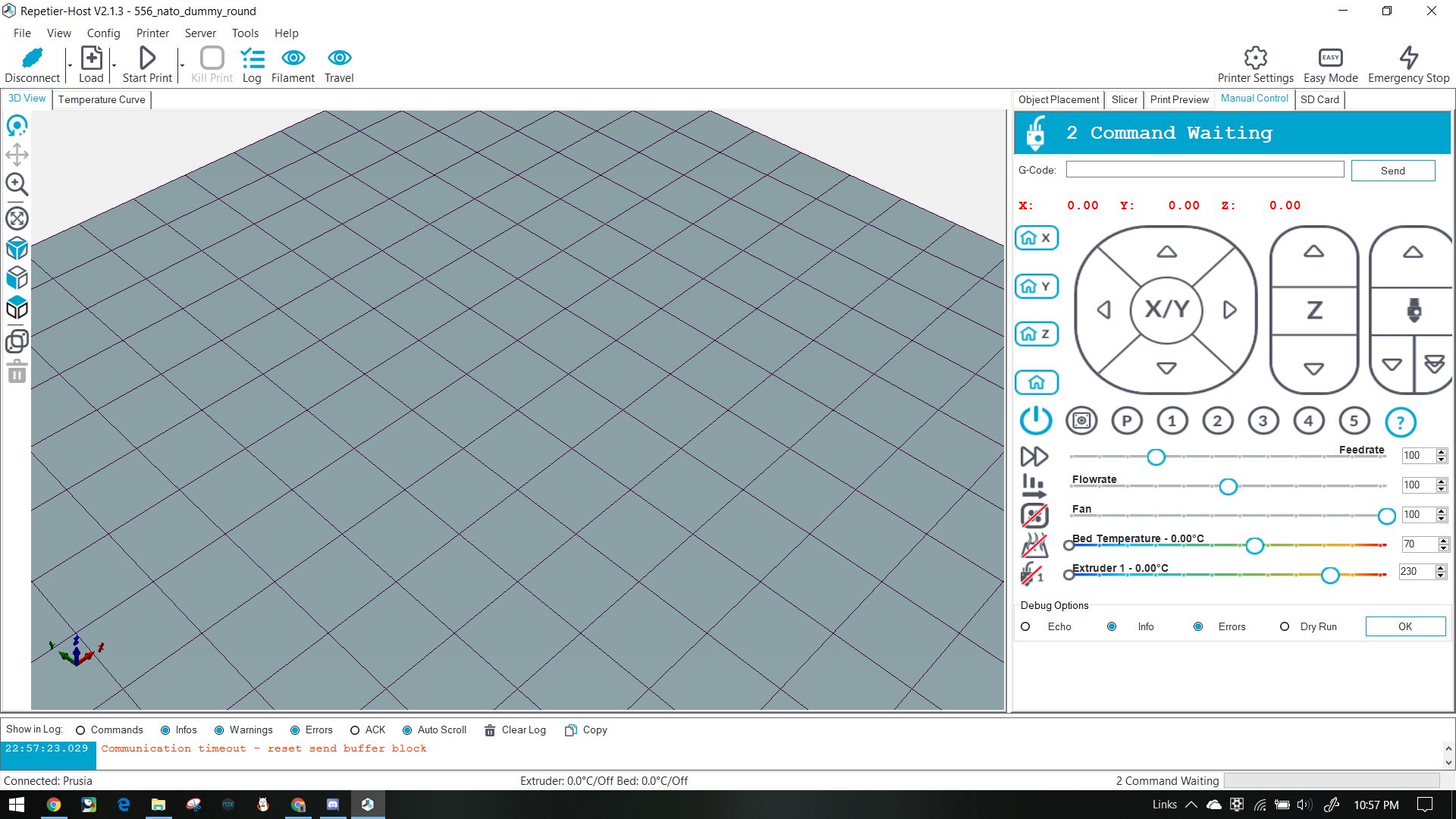Screen dimensions: 1456x819
Task: Click the Home X axis button
Action: pos(1036,238)
